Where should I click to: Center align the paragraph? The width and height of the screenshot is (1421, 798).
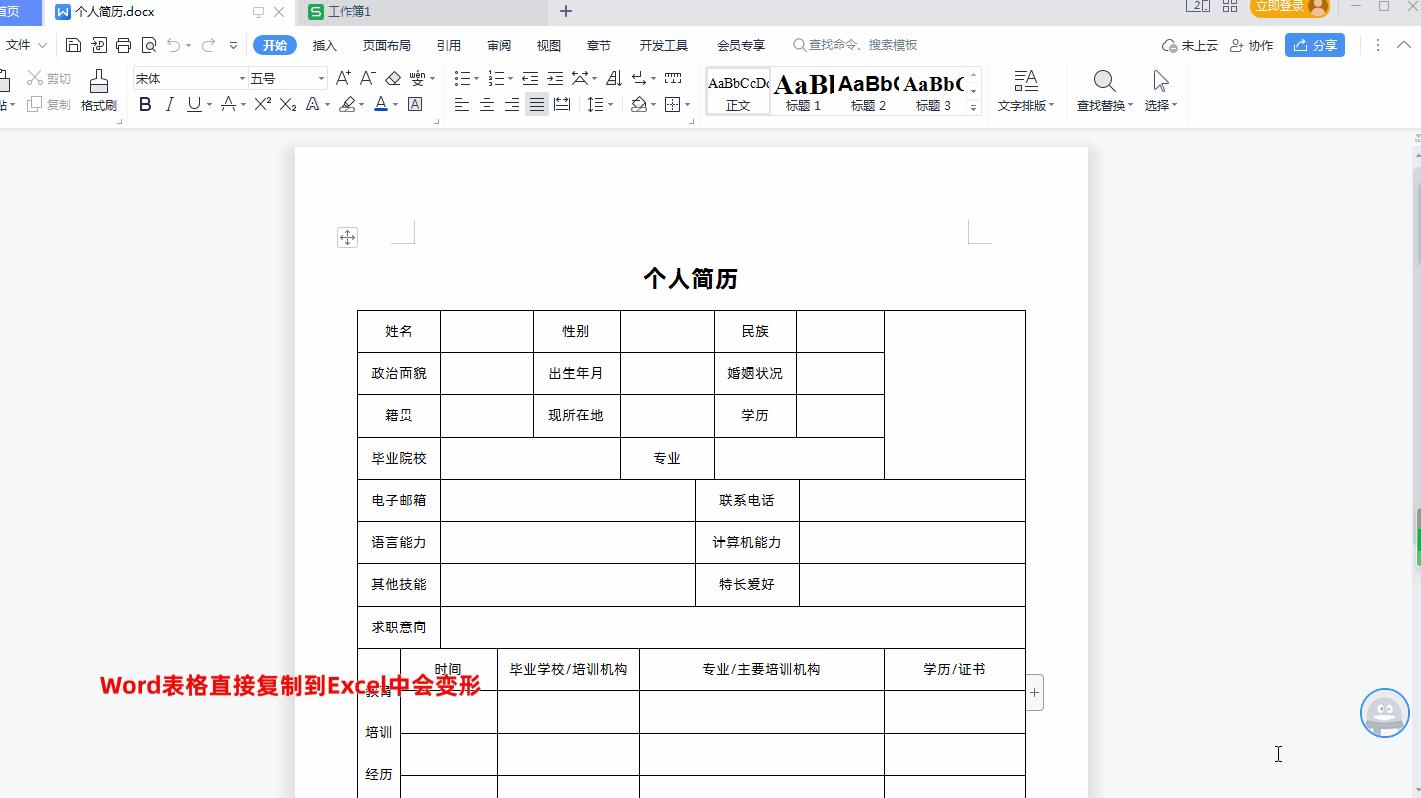486,103
